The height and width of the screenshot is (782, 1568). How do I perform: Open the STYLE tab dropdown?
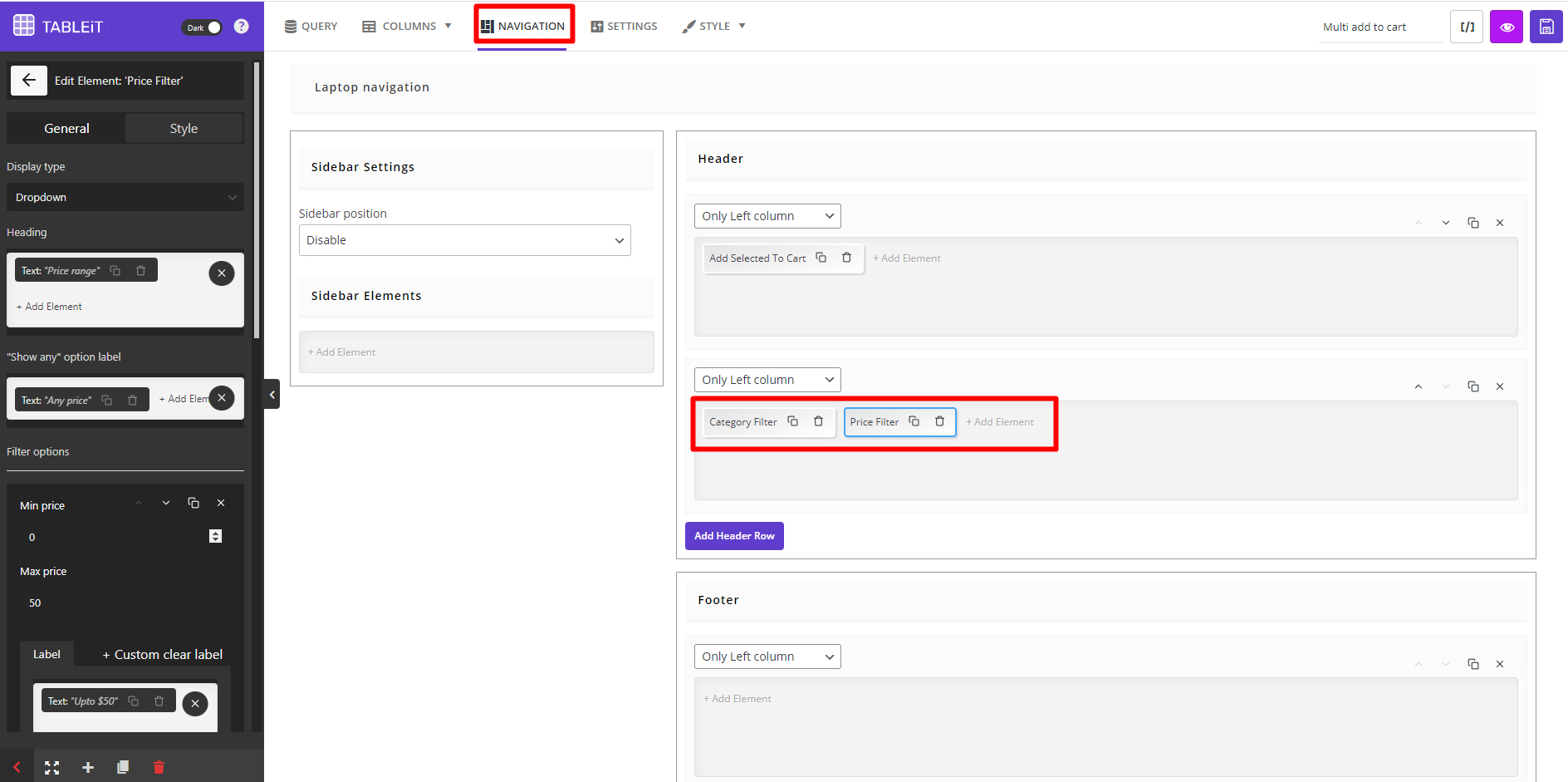[x=713, y=27]
